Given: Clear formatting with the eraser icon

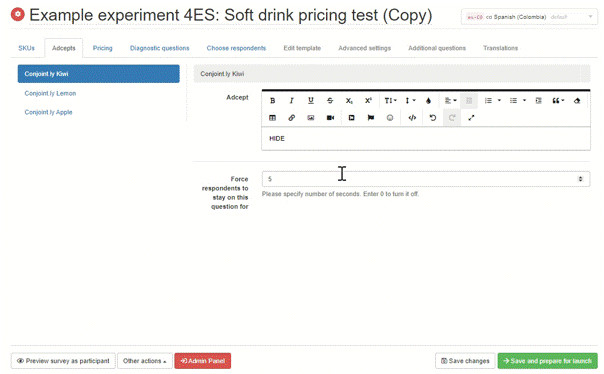Looking at the screenshot, I should [577, 101].
